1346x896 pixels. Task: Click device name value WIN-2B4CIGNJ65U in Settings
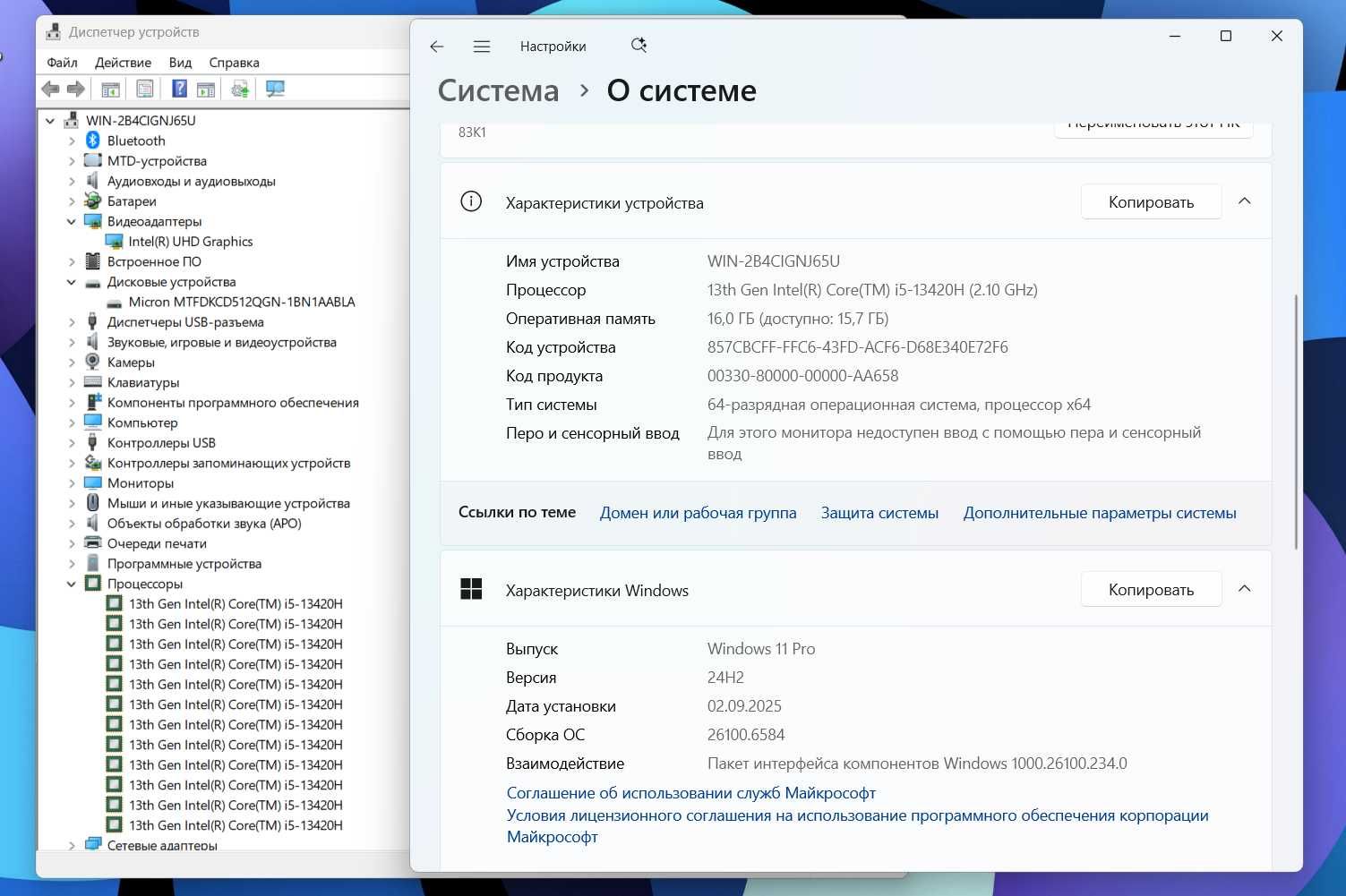pyautogui.click(x=774, y=261)
